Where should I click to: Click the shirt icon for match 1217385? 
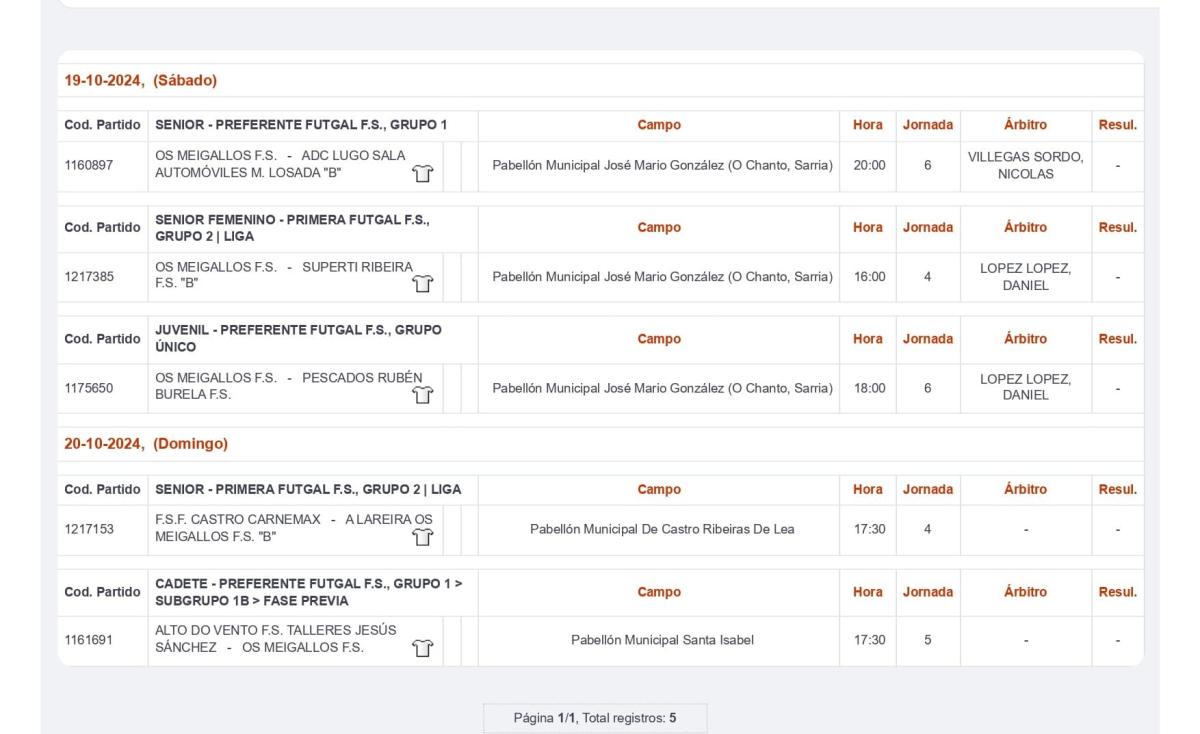423,285
